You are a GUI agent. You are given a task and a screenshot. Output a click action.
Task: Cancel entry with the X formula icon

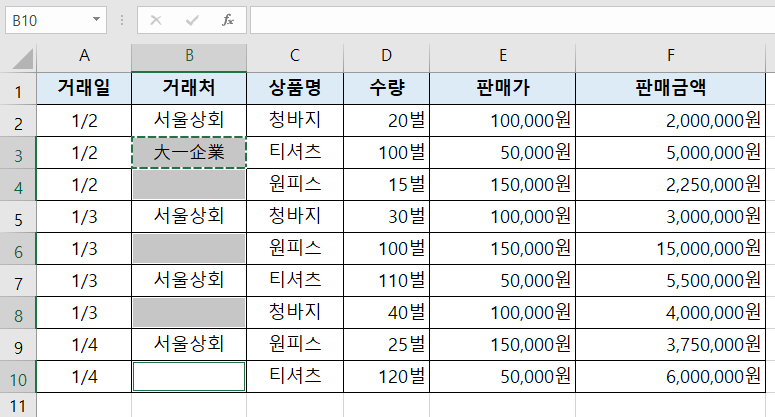(x=156, y=20)
